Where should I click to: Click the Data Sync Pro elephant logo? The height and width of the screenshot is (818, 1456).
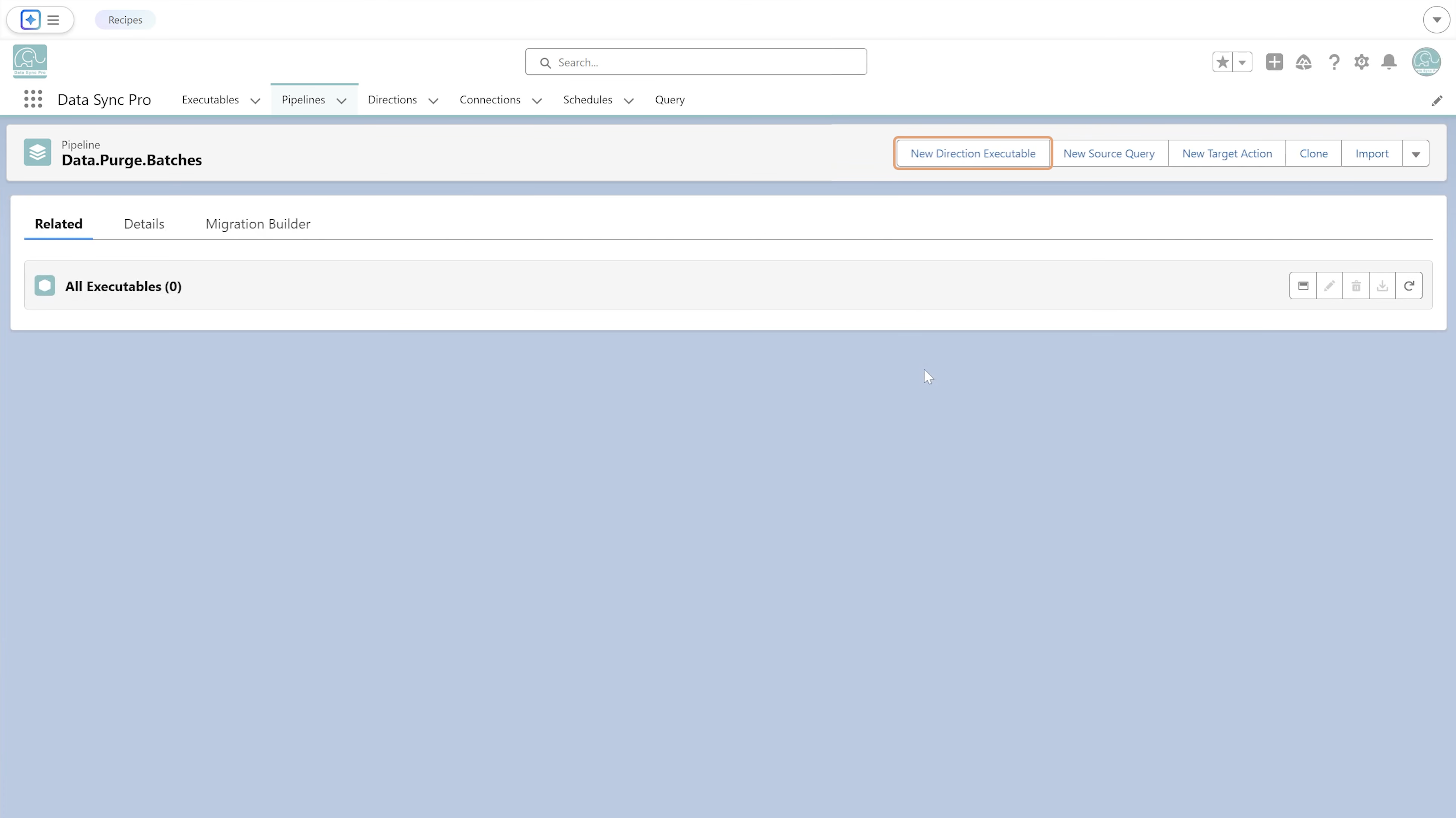[30, 61]
